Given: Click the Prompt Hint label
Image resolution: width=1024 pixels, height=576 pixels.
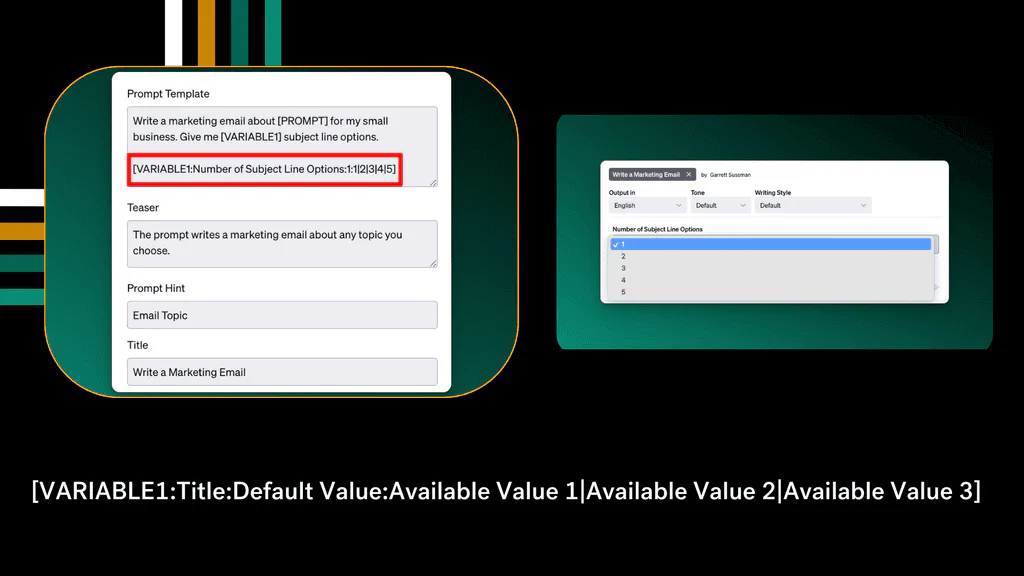Looking at the screenshot, I should coord(156,288).
